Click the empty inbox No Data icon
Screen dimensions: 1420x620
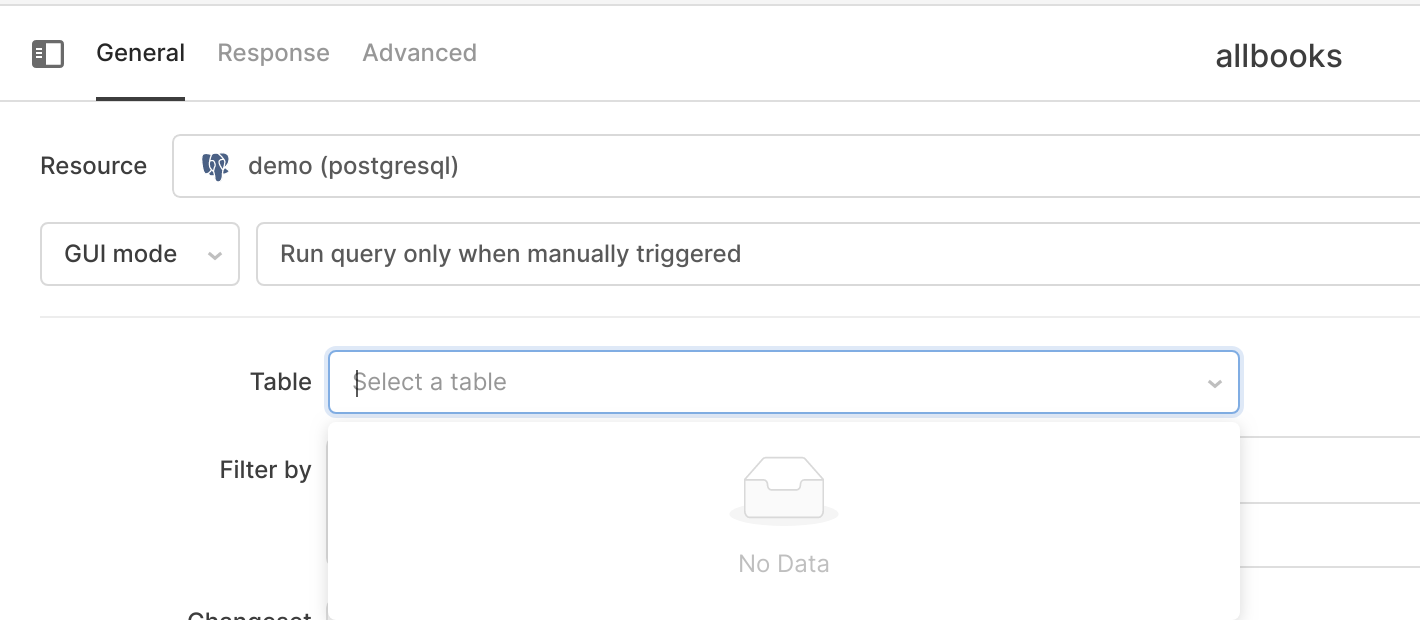(784, 490)
